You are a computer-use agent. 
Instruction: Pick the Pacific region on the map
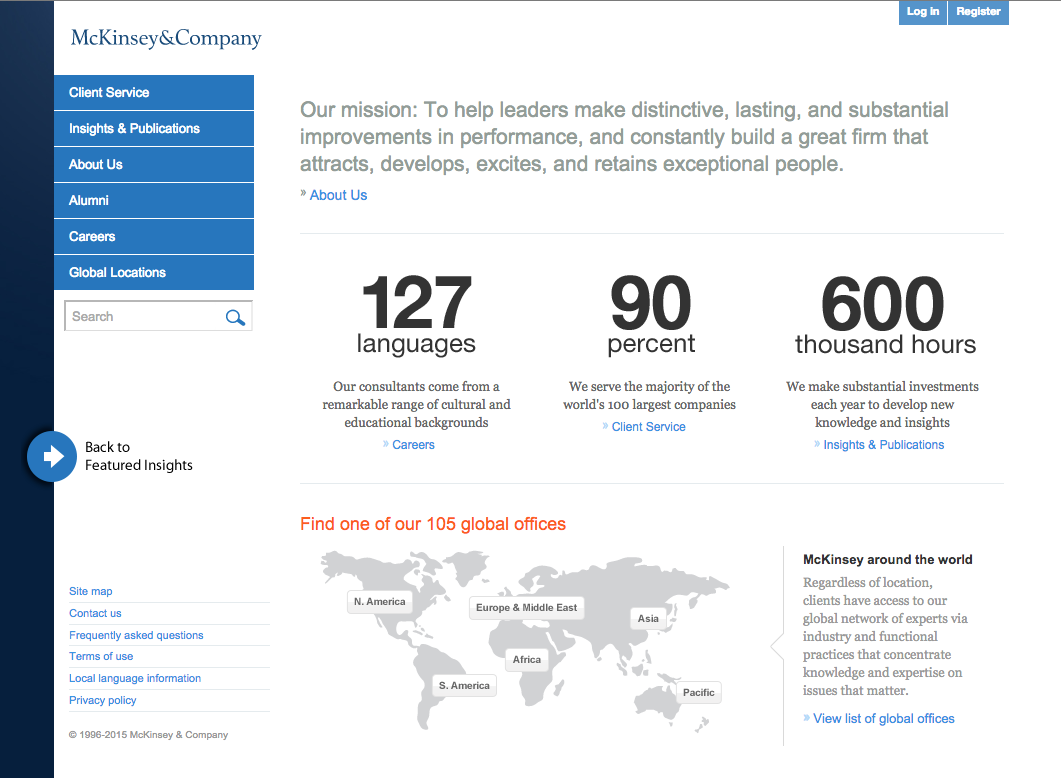point(699,693)
